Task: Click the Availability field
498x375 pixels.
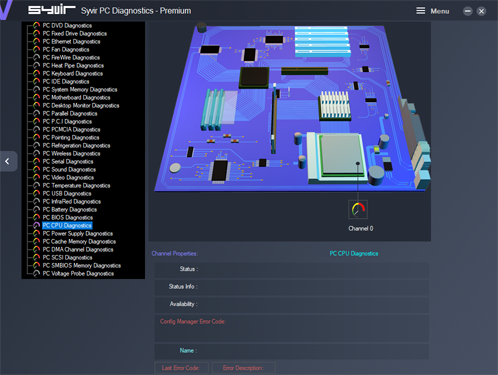Action: tap(291, 305)
